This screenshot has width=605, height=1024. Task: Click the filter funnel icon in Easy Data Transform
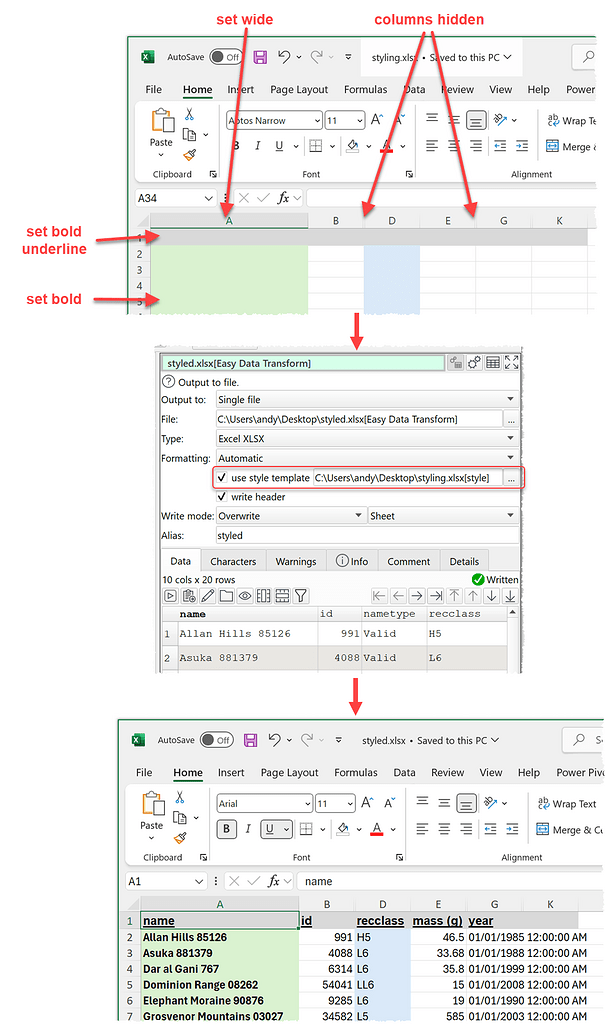coord(301,596)
